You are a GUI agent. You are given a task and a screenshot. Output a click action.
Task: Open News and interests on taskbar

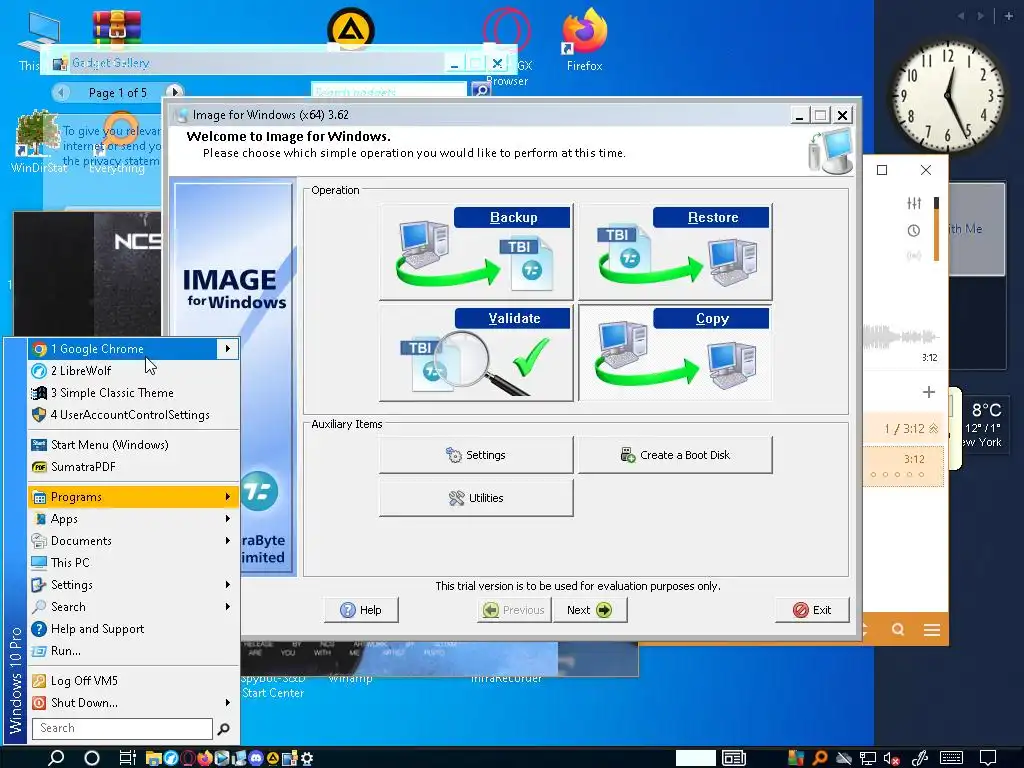coord(734,758)
